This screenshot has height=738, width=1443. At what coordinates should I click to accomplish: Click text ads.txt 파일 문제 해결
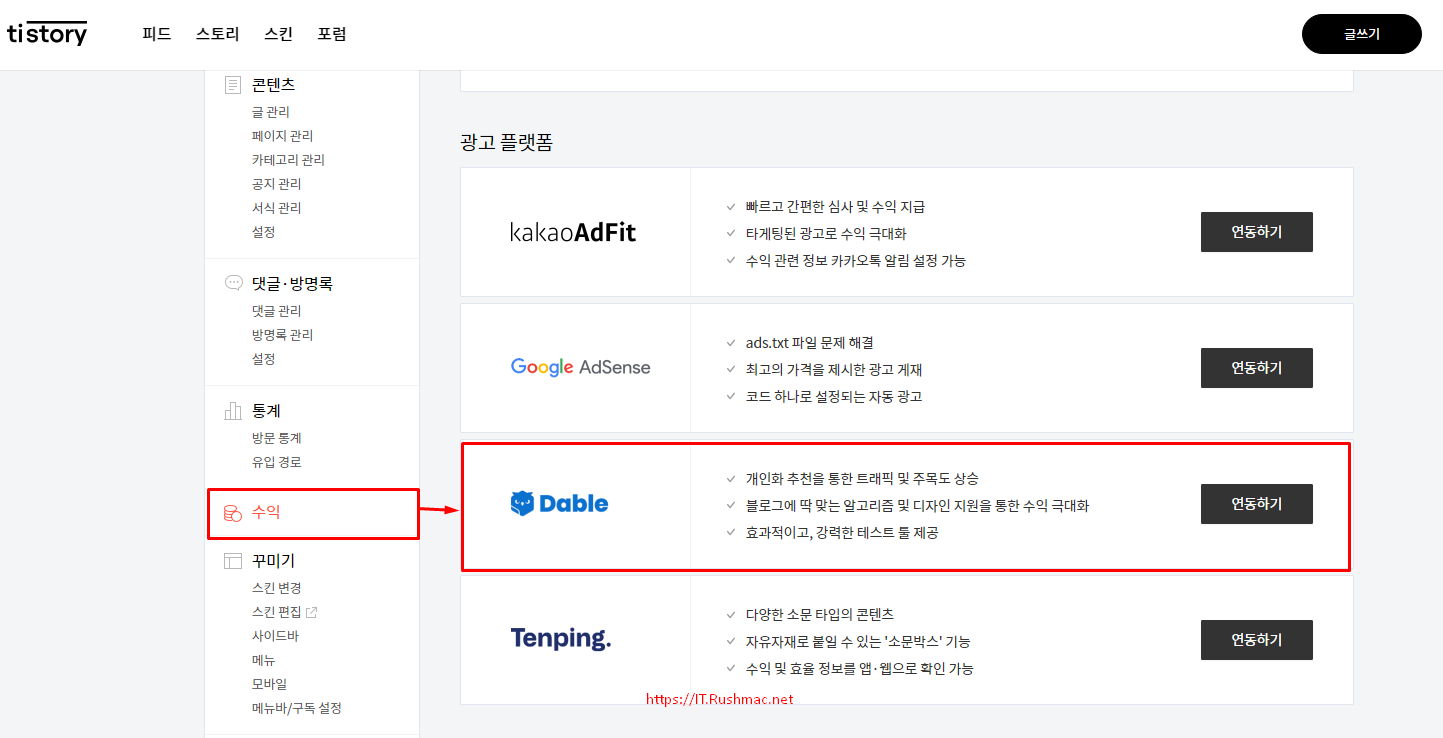pyautogui.click(x=810, y=343)
